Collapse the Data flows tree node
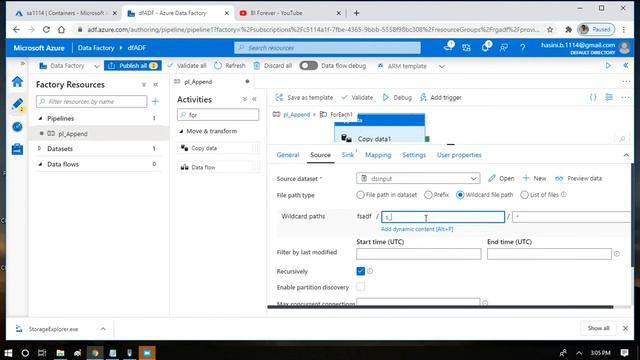 (40, 164)
